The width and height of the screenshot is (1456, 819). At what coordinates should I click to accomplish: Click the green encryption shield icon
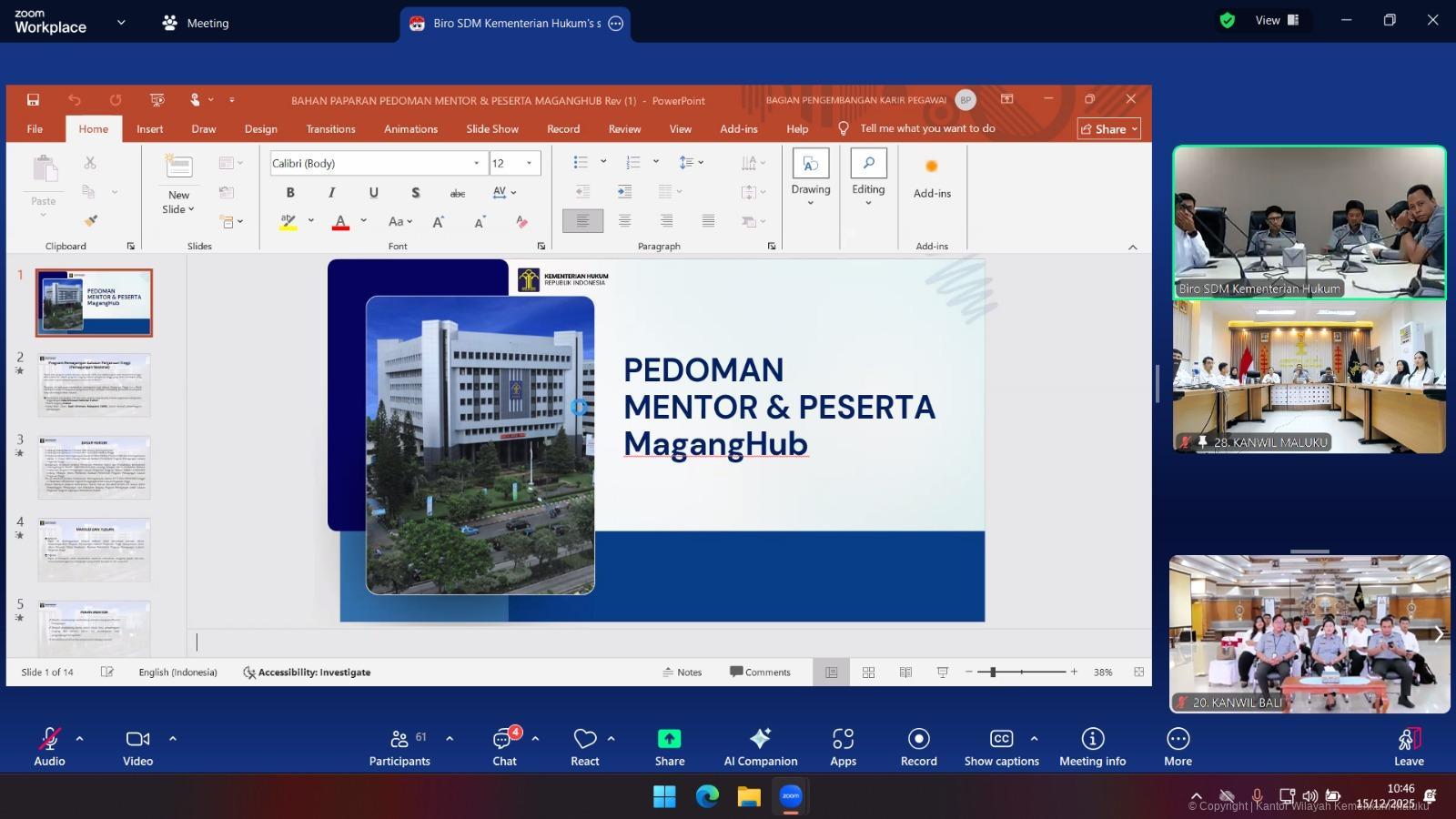1228,20
